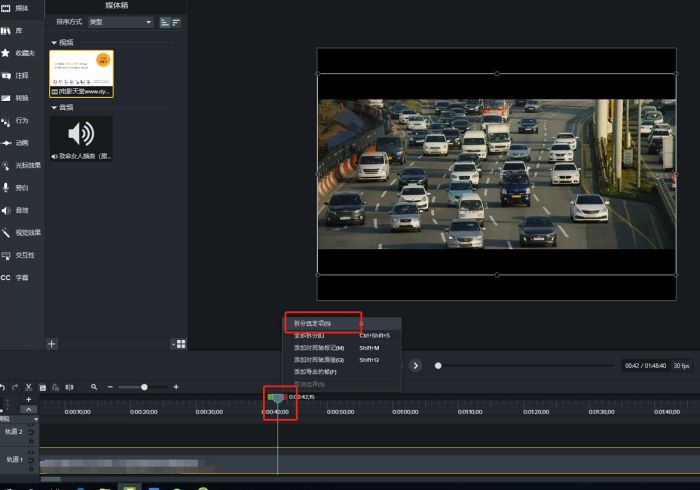
Task: Click the 30 fps indicator
Action: click(x=681, y=366)
